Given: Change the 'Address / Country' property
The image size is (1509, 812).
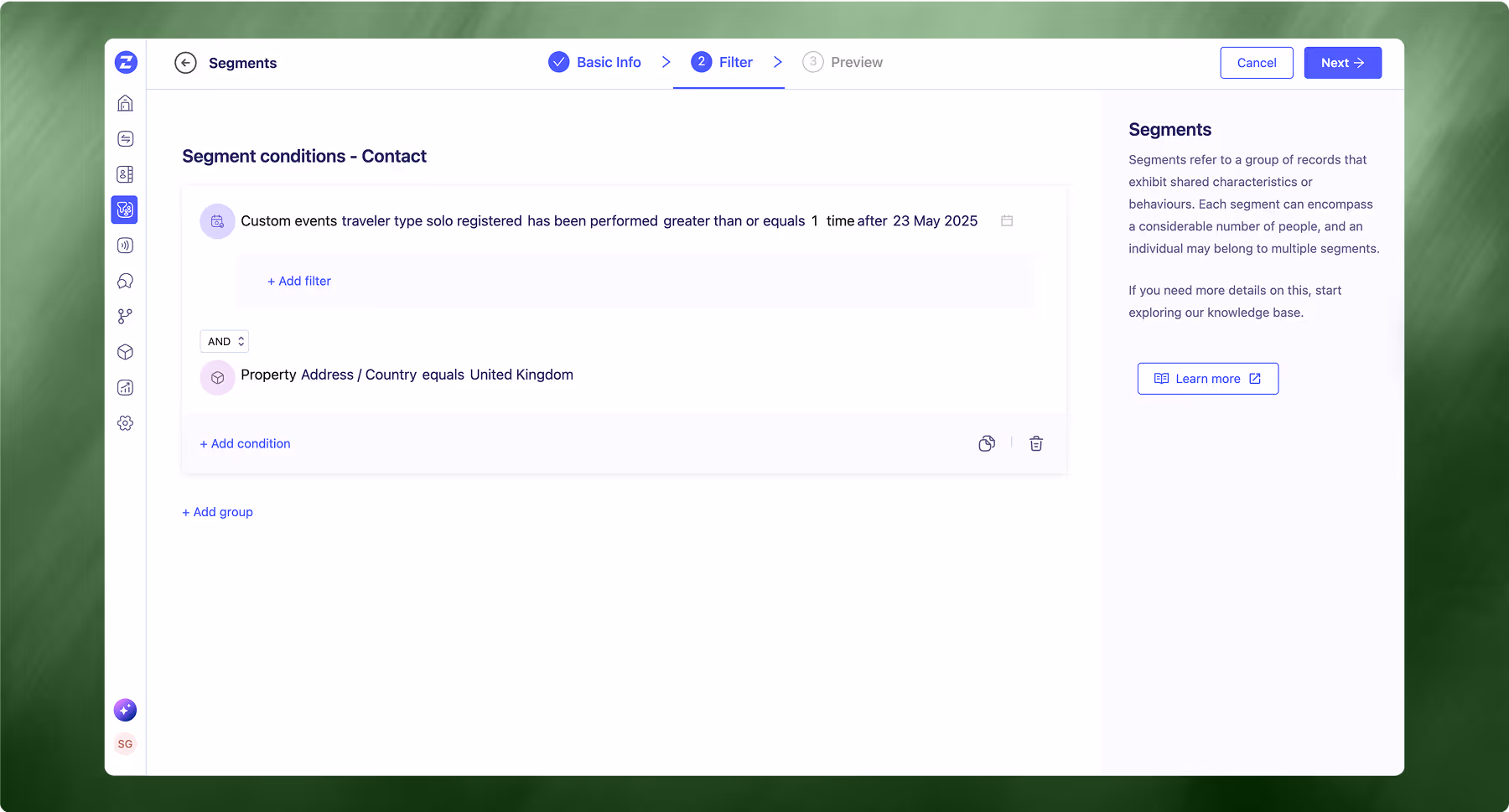Looking at the screenshot, I should (x=358, y=375).
